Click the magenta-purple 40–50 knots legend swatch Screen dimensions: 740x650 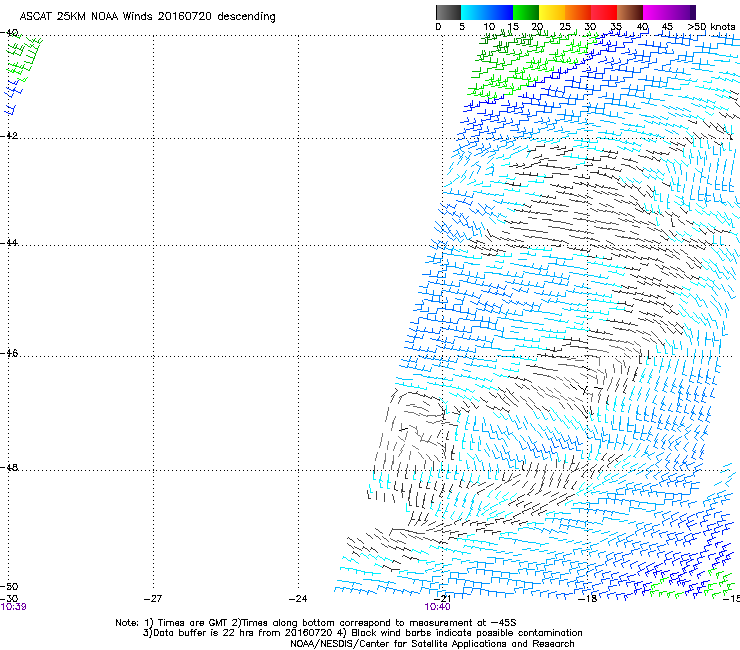pos(669,12)
